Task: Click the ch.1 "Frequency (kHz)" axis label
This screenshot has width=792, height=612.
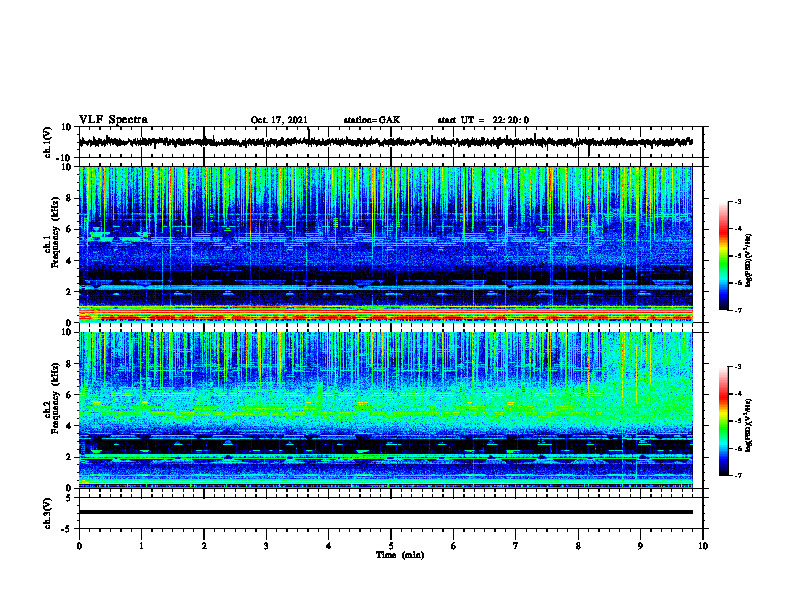Action: (x=55, y=231)
